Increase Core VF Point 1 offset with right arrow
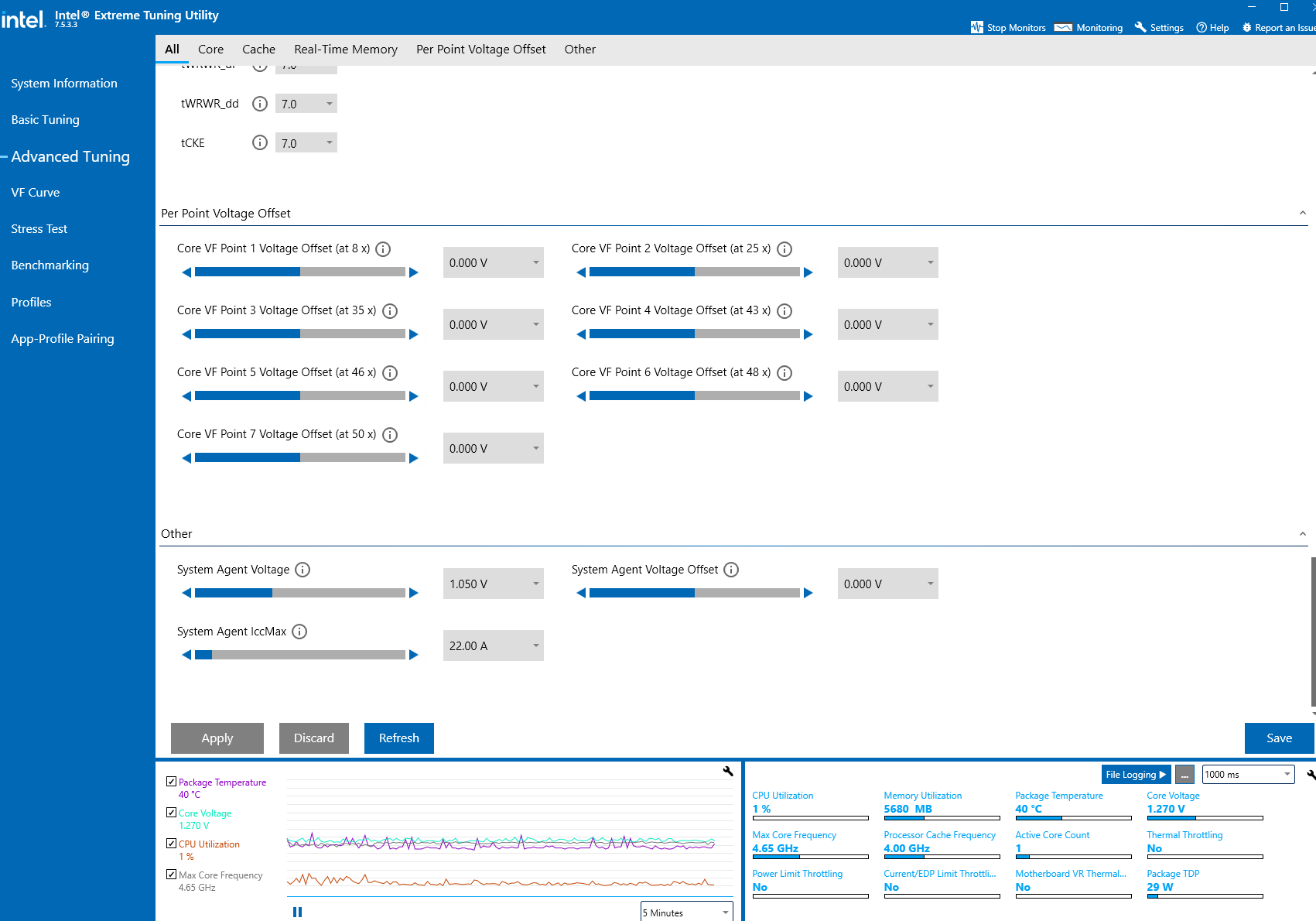Image resolution: width=1316 pixels, height=921 pixels. pyautogui.click(x=414, y=272)
